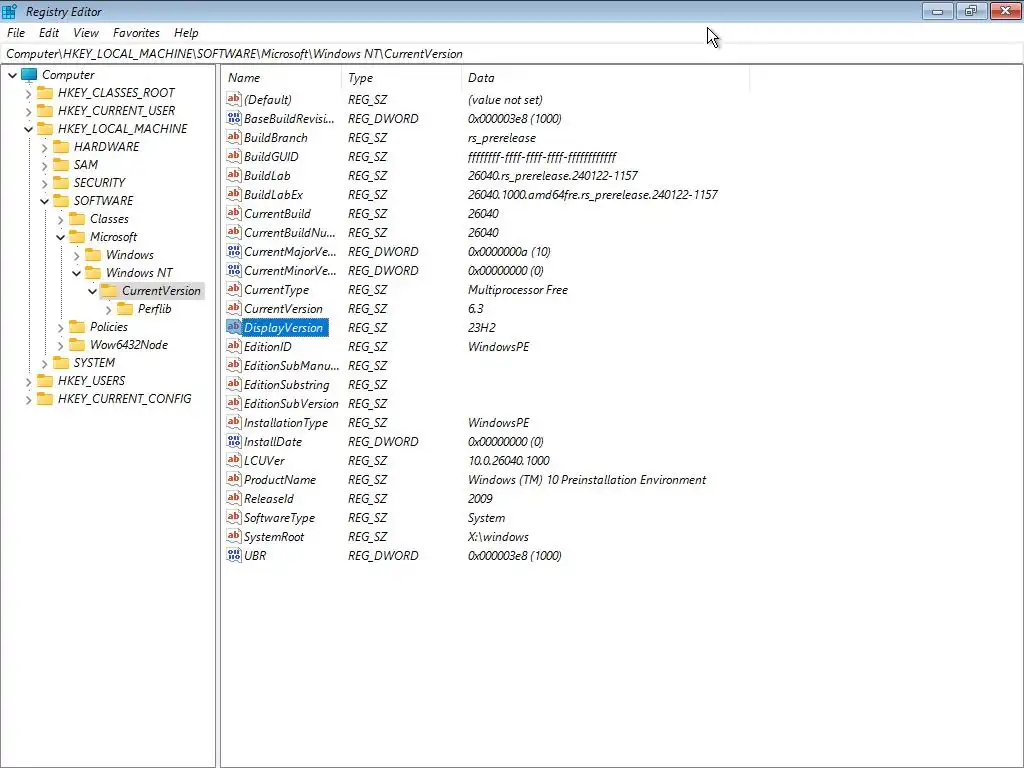This screenshot has height=768, width=1024.
Task: Expand the SECURITY key
Action: pyautogui.click(x=44, y=183)
